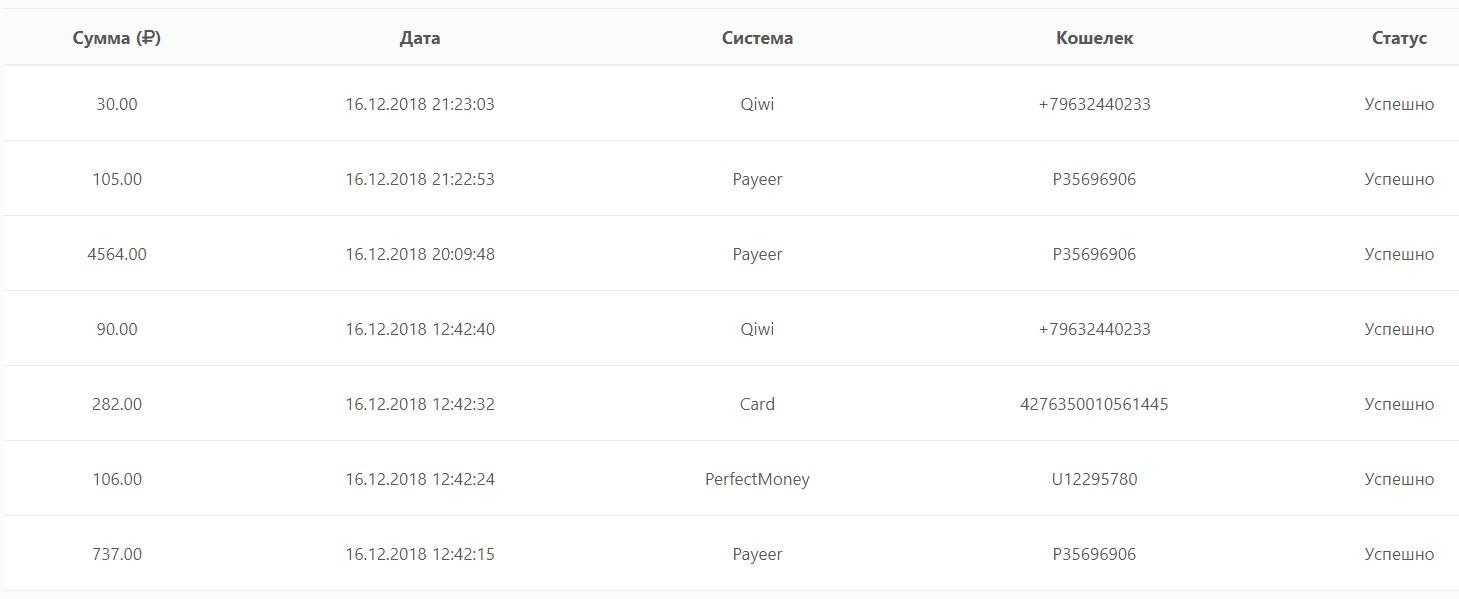Select the PerfectMoney system cell
The image size is (1459, 599).
click(757, 479)
